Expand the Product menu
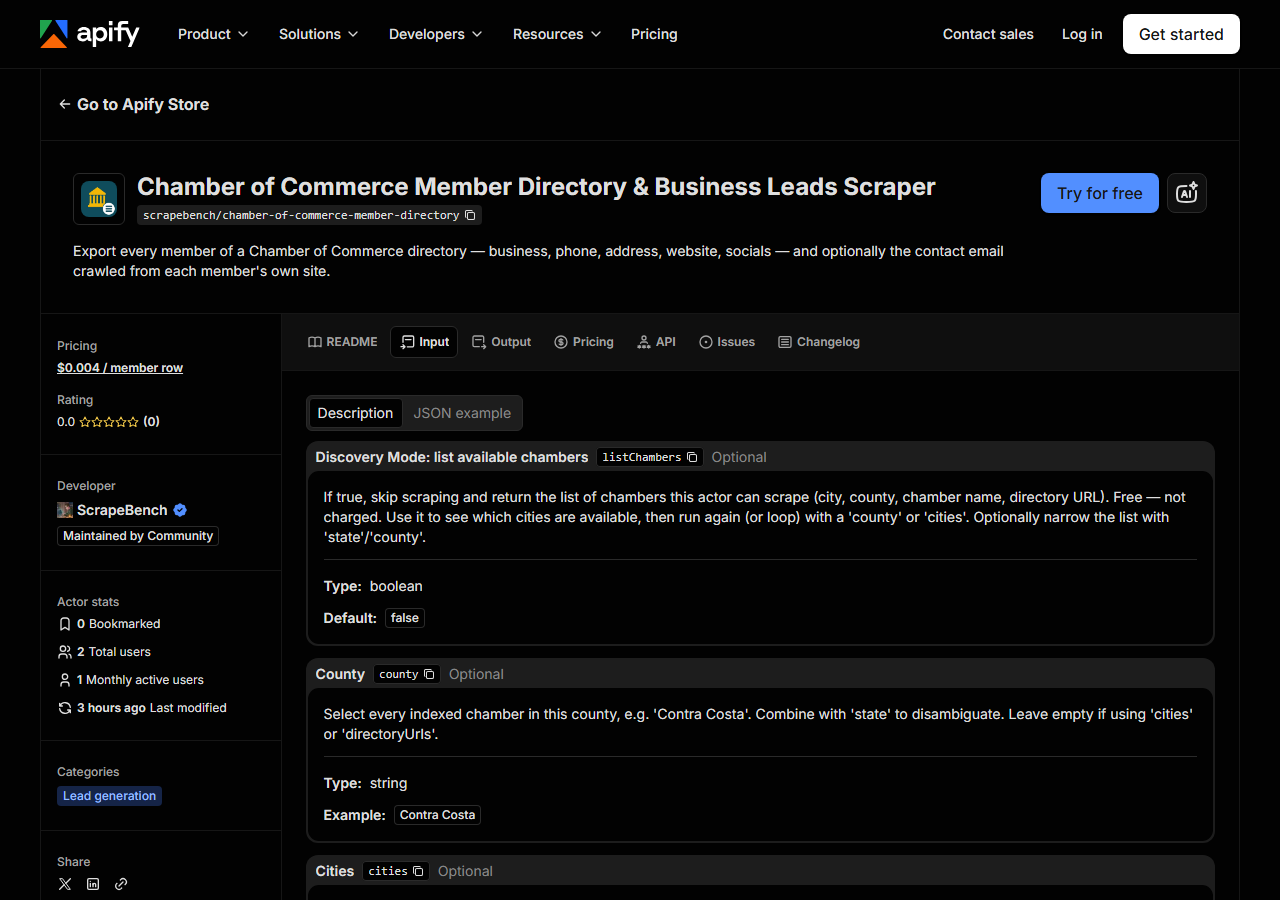 click(x=213, y=34)
